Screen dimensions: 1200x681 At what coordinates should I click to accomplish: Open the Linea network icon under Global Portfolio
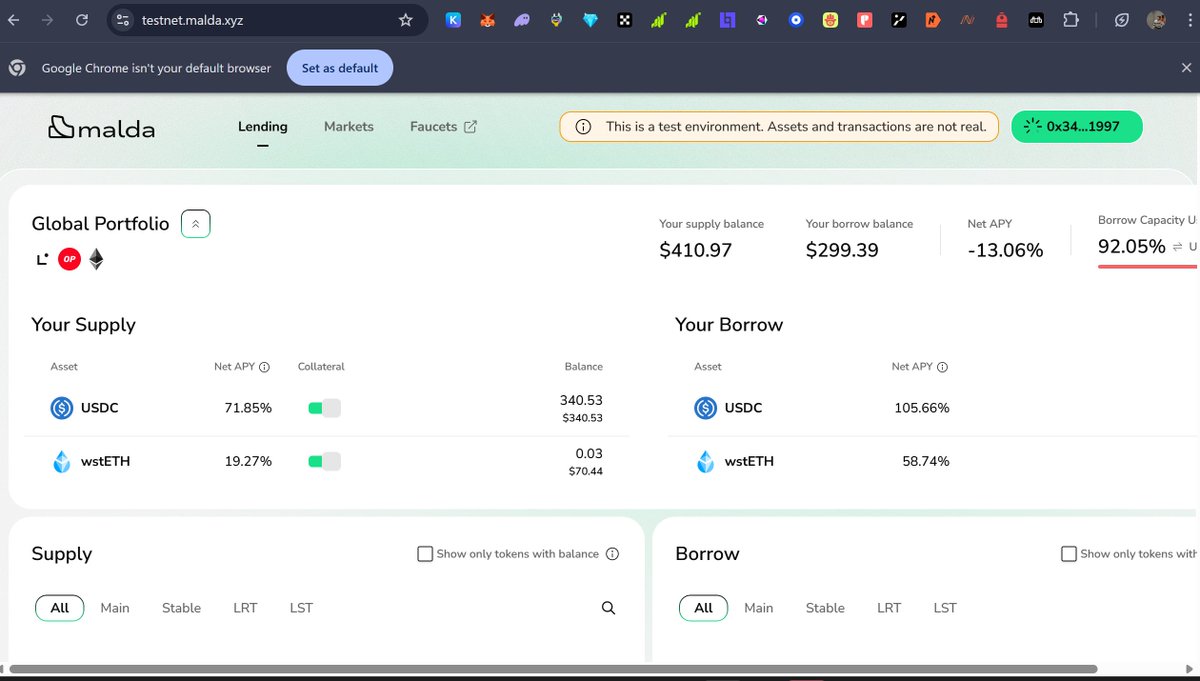[x=42, y=260]
